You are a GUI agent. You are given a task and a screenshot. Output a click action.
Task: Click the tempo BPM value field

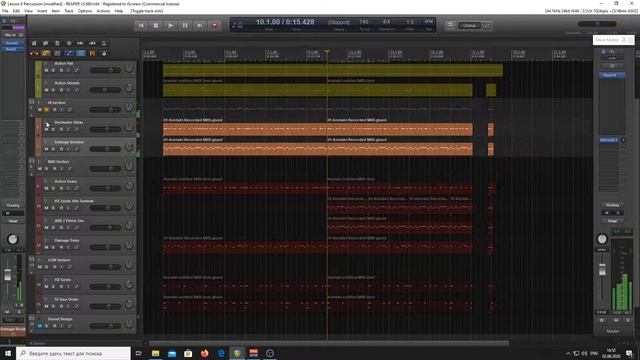[364, 22]
